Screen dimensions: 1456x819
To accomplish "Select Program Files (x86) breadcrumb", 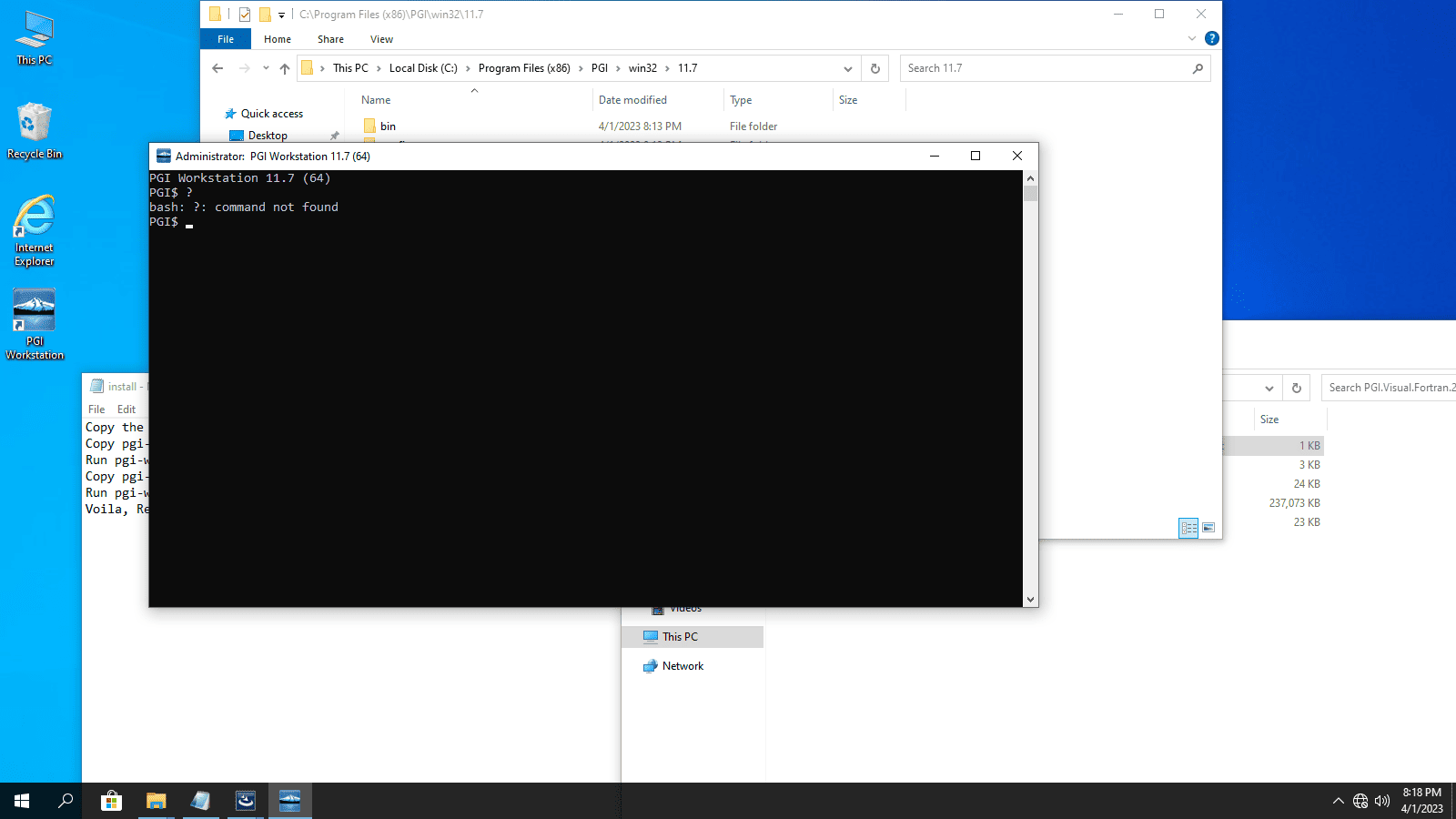I will 524,68.
